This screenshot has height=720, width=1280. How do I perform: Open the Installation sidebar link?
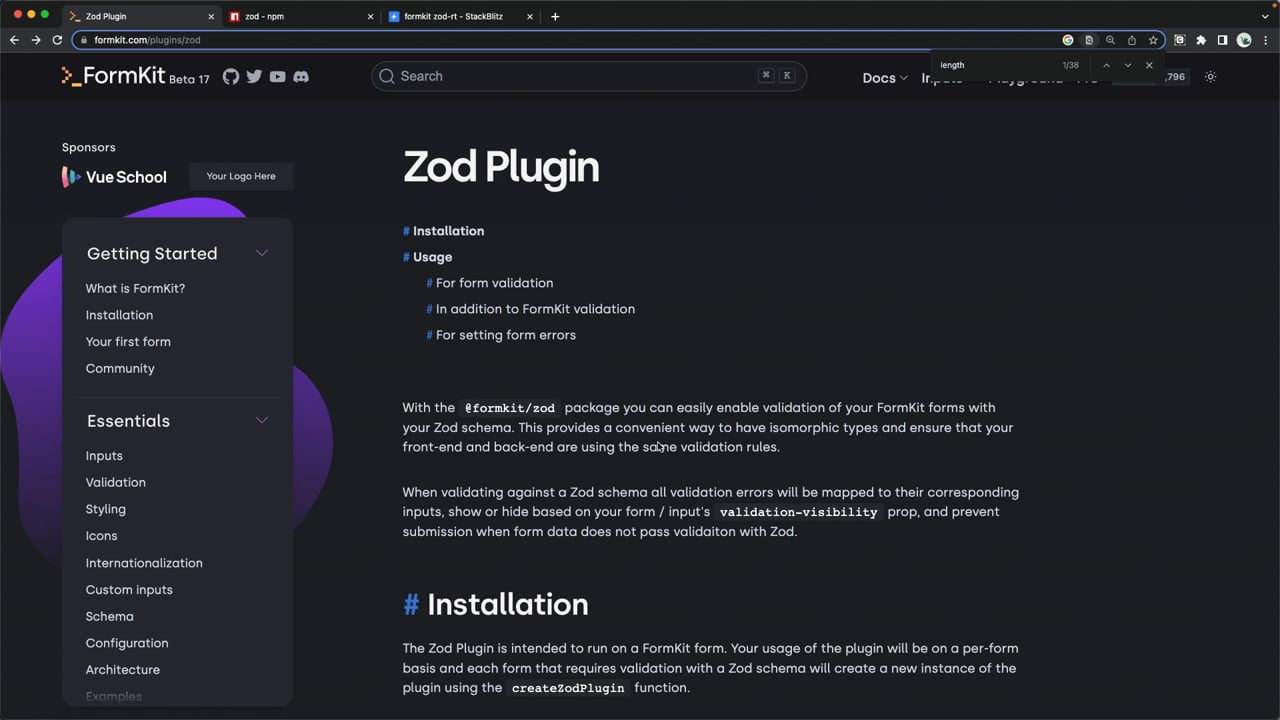point(119,315)
